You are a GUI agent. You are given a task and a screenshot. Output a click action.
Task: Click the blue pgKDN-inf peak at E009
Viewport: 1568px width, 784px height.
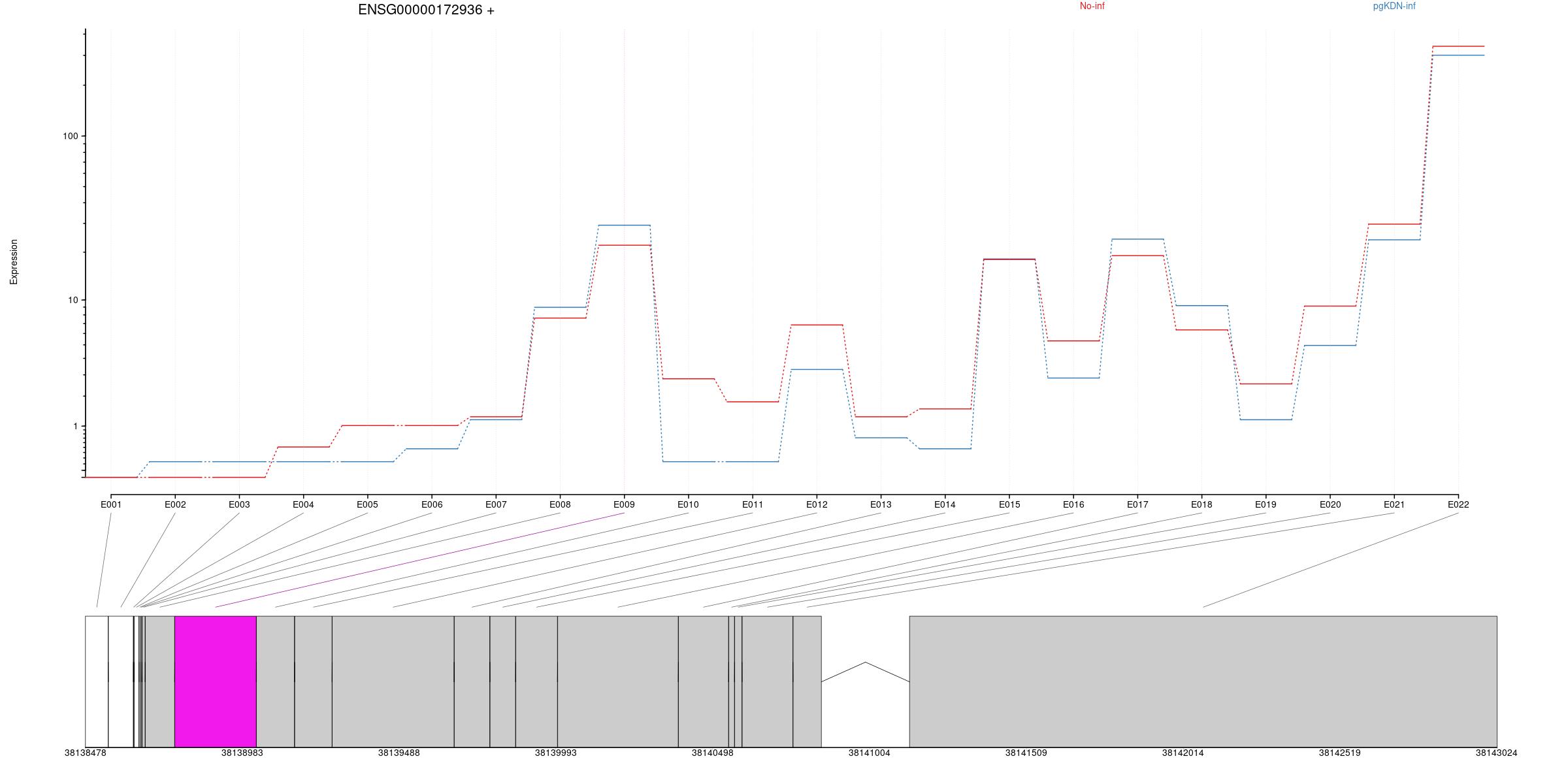tap(624, 225)
